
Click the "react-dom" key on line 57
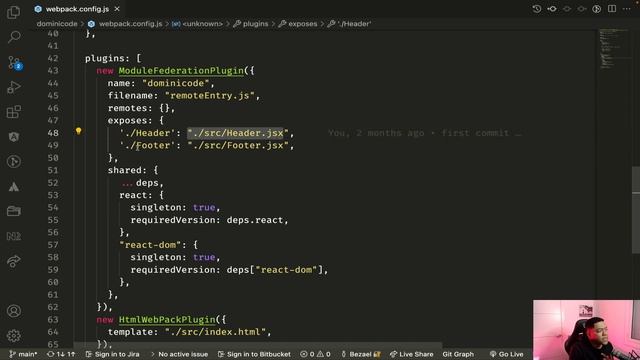click(x=150, y=245)
